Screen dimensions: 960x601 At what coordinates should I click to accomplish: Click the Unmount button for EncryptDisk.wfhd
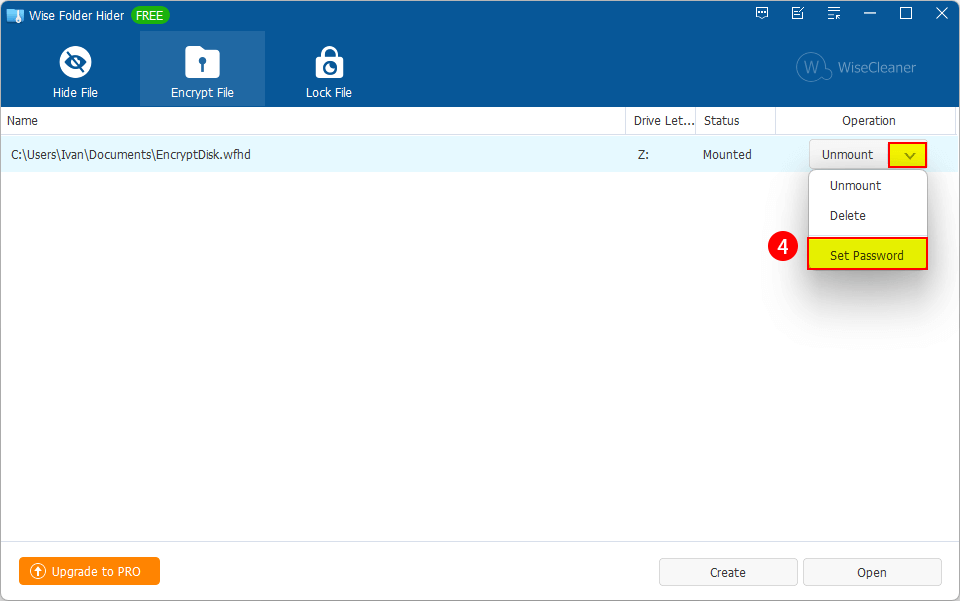pyautogui.click(x=848, y=155)
